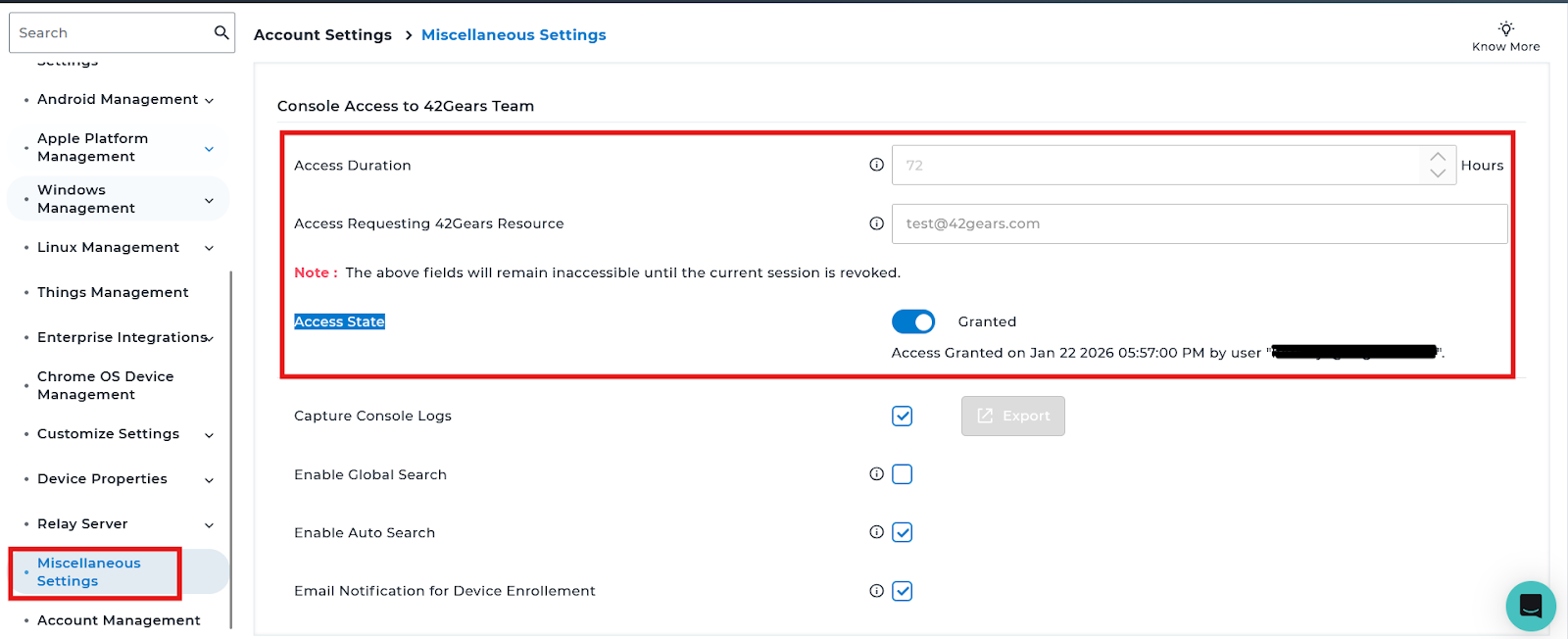Click the Access Requesting resource email field

click(x=1199, y=223)
